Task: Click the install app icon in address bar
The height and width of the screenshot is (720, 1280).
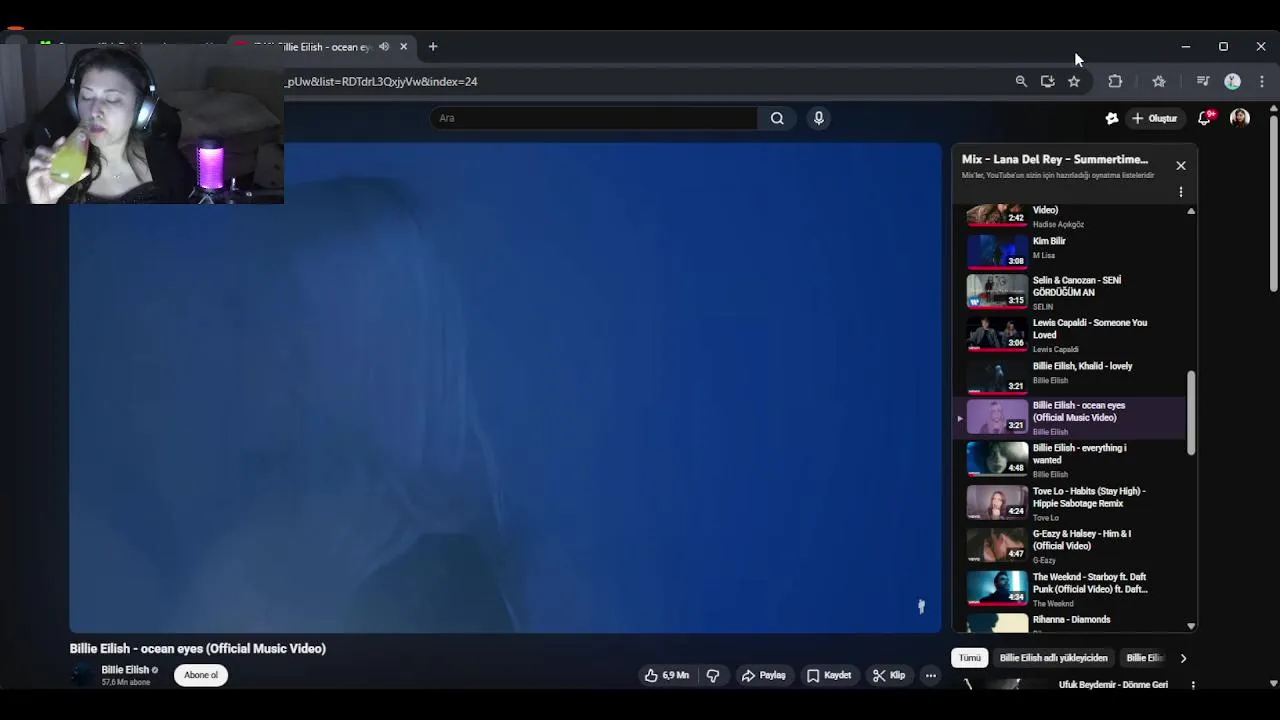Action: pyautogui.click(x=1048, y=82)
